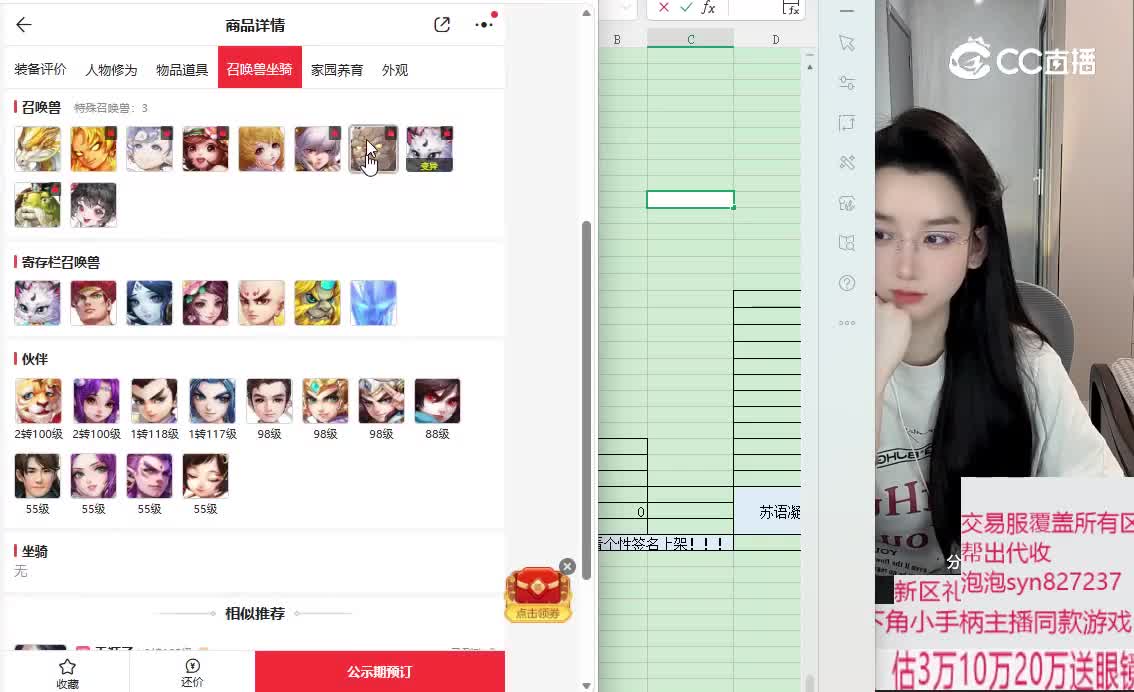Viewport: 1134px width, 692px height.
Task: Select the stone golem summoned beast avatar
Action: [373, 149]
